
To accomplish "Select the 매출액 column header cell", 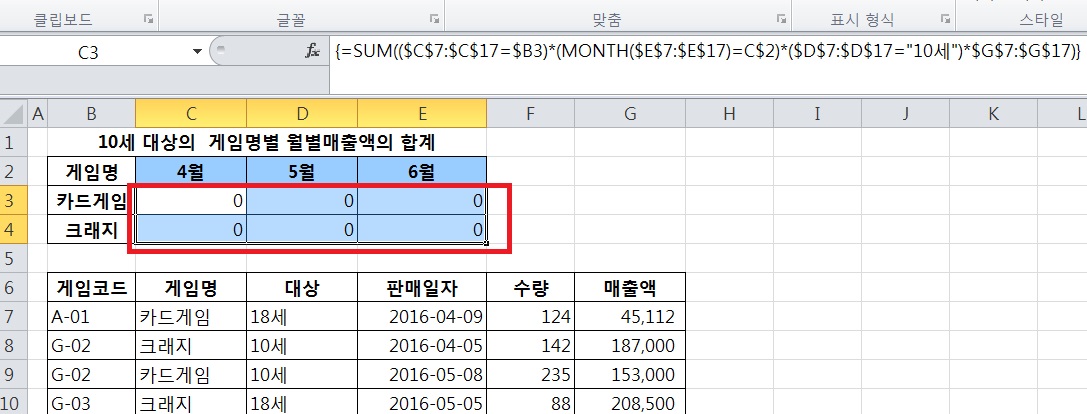I will (629, 288).
